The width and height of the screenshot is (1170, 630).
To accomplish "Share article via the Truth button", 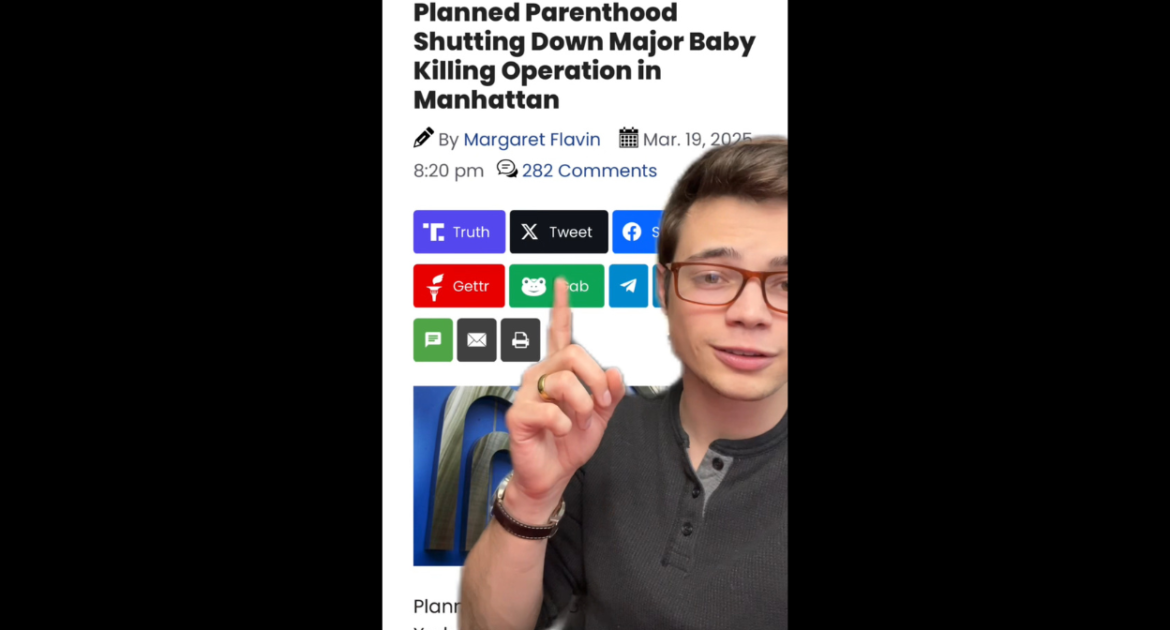I will pos(459,232).
